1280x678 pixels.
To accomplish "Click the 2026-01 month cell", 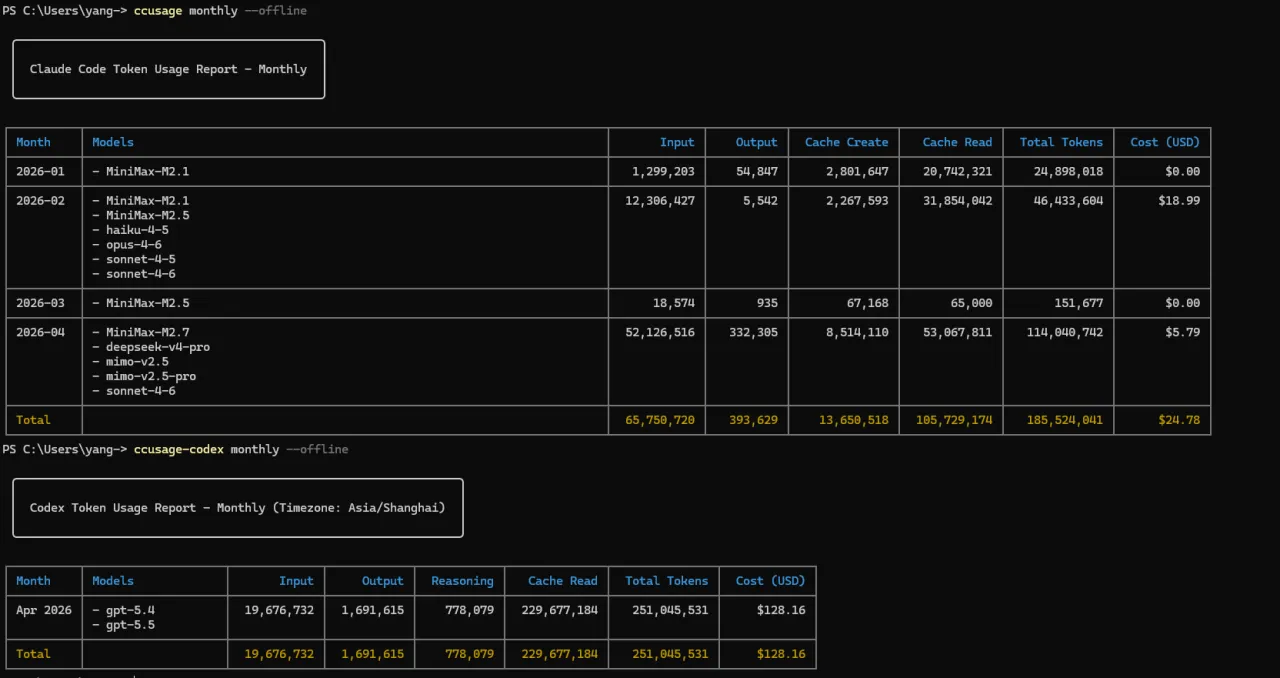I will pos(40,171).
